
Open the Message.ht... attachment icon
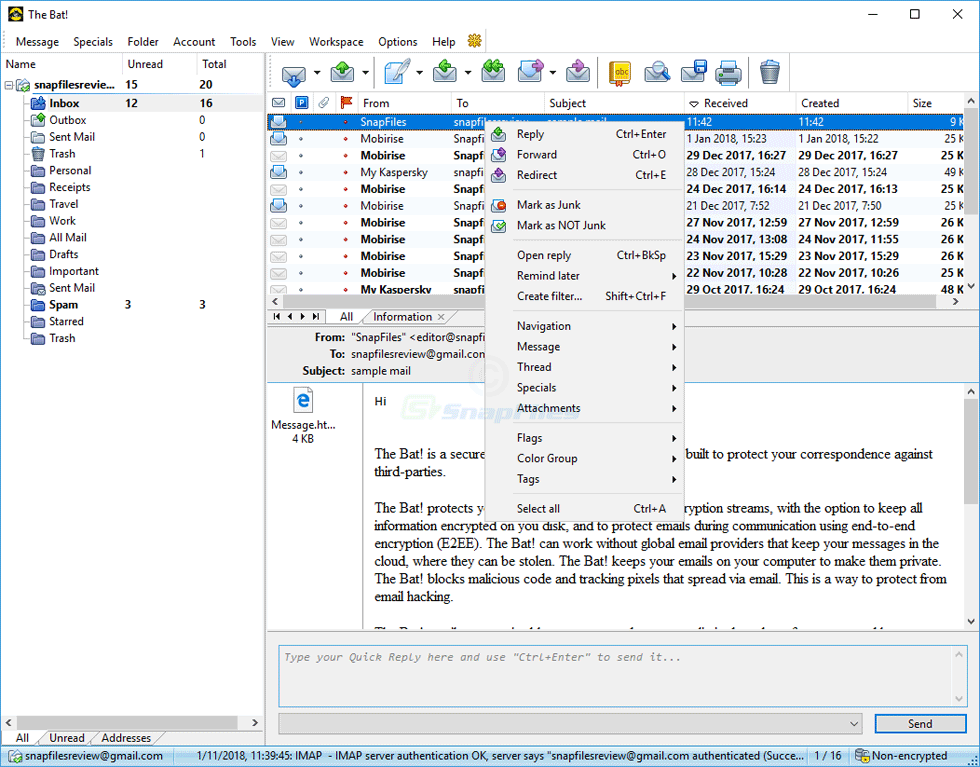(x=303, y=401)
